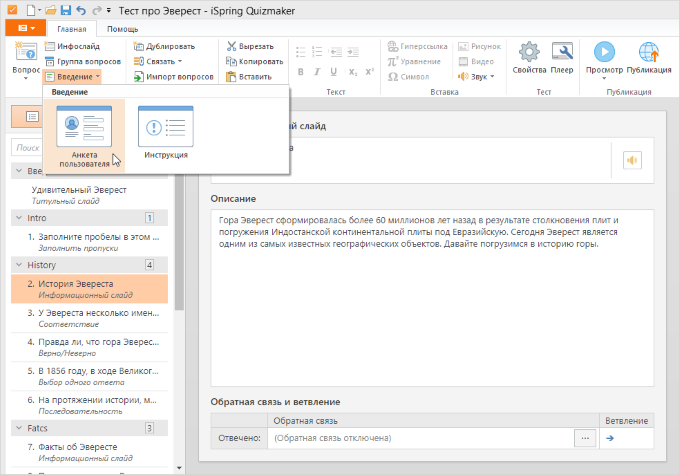The width and height of the screenshot is (680, 475).
Task: Select question 5 В 1856 году
Action: click(89, 376)
